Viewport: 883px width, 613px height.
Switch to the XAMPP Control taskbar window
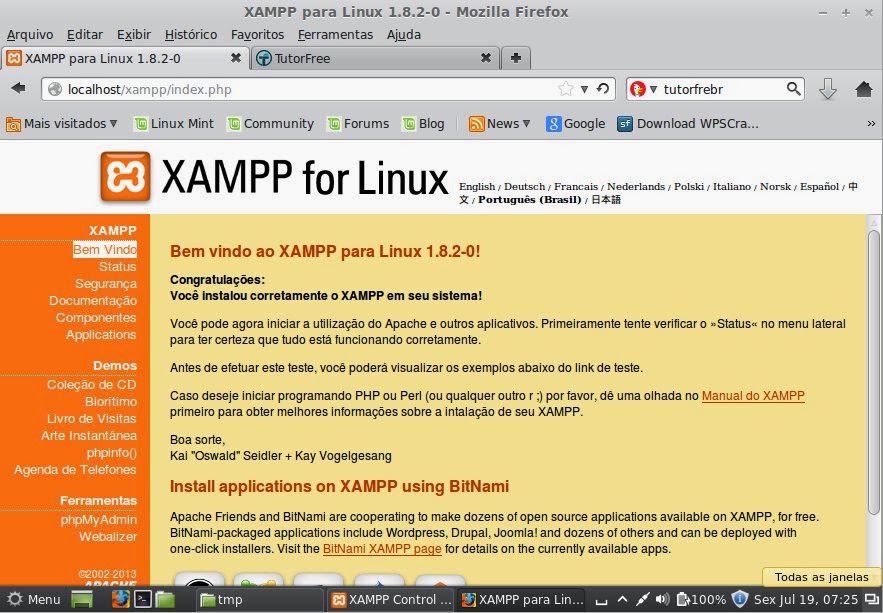[x=391, y=599]
